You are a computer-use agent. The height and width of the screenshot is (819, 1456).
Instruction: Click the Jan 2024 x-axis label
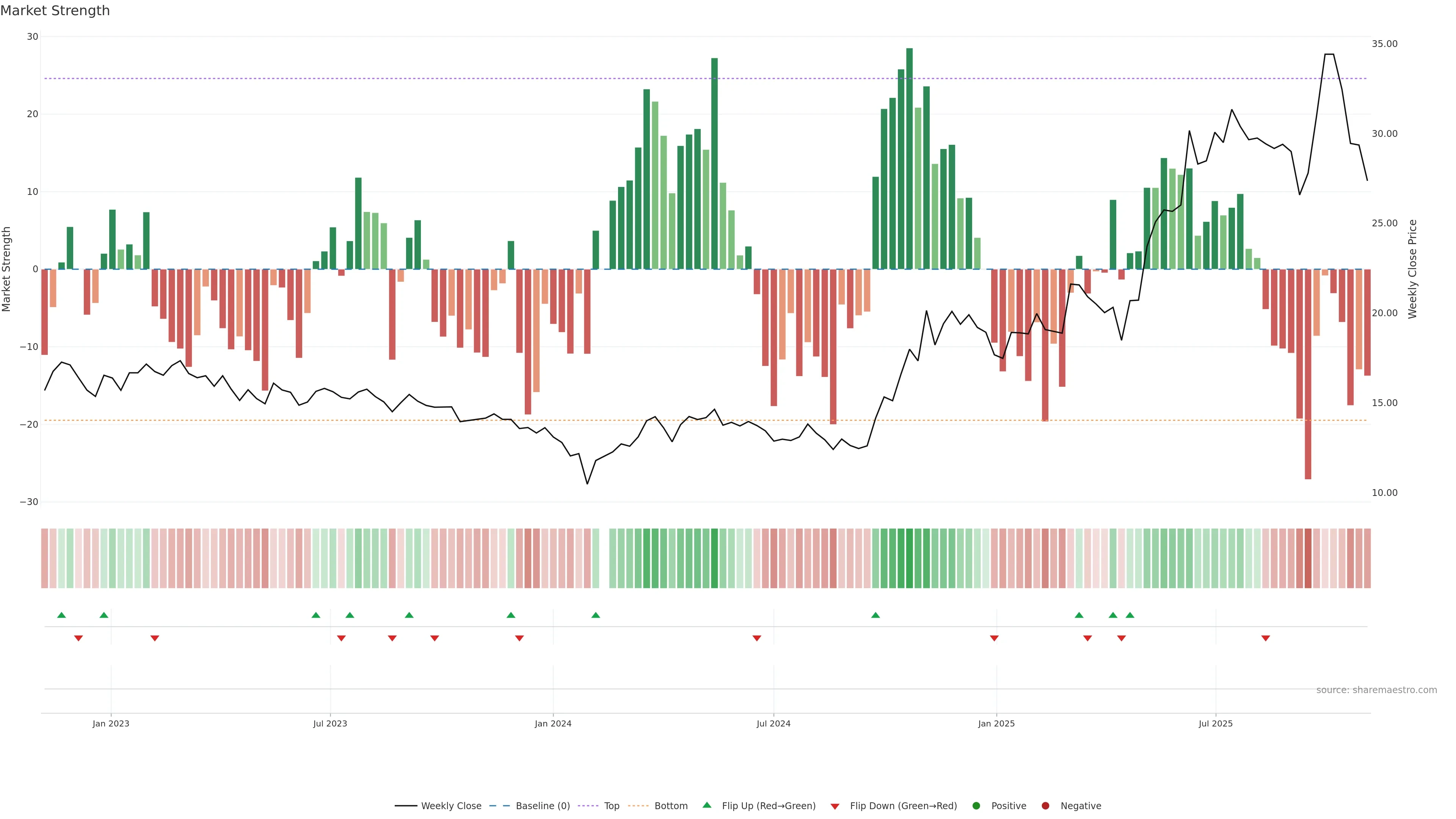(553, 724)
